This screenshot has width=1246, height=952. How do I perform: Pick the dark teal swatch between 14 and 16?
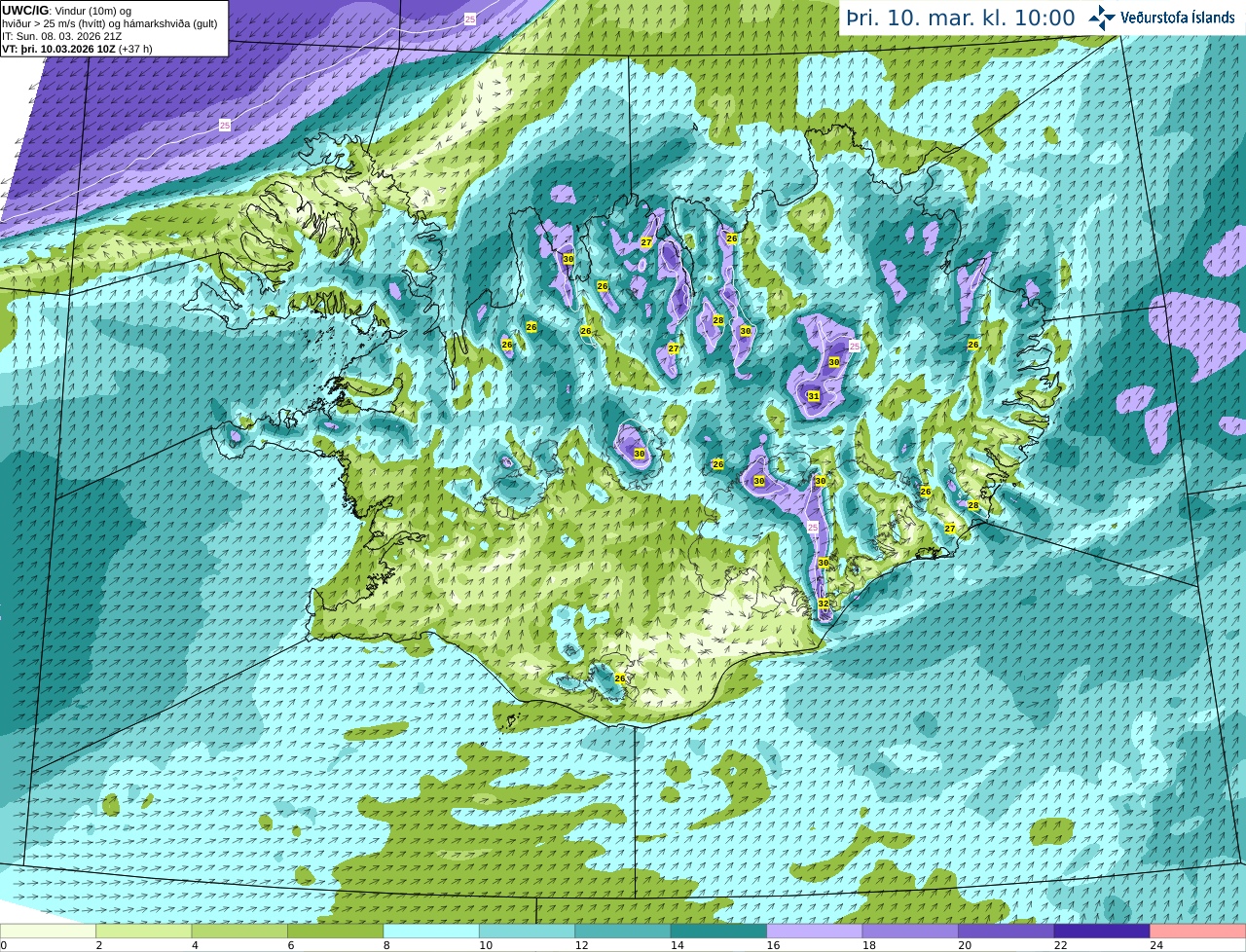click(719, 931)
